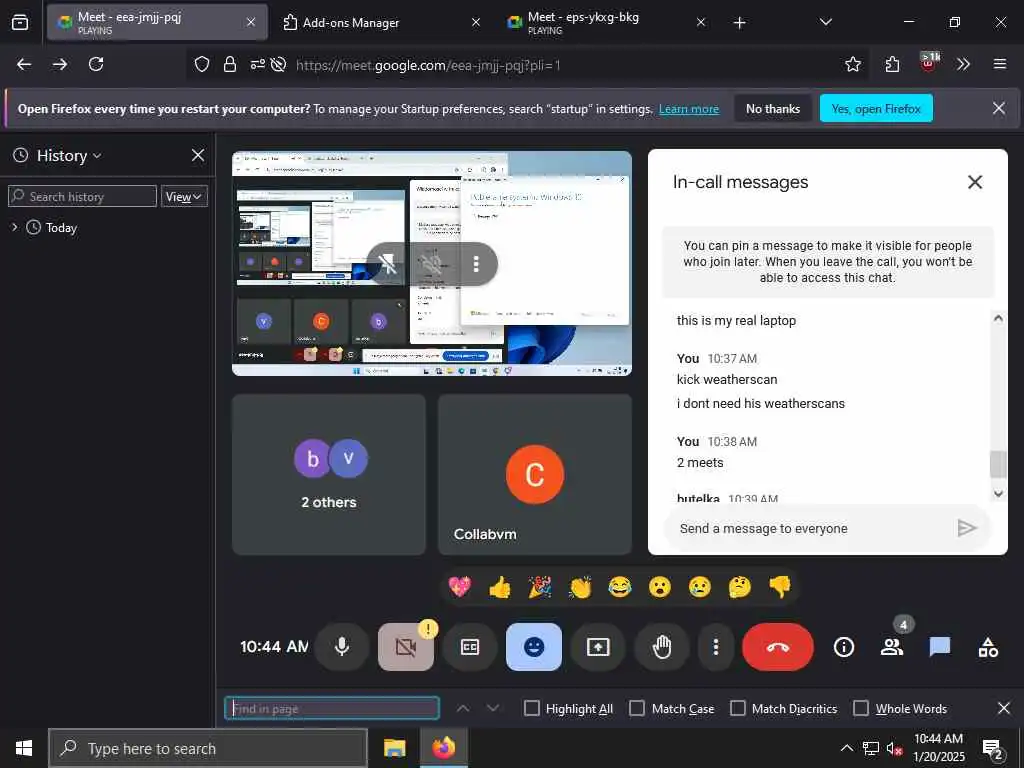Click the chat scrollbar down arrow
Viewport: 1024px width, 768px height.
coord(998,494)
